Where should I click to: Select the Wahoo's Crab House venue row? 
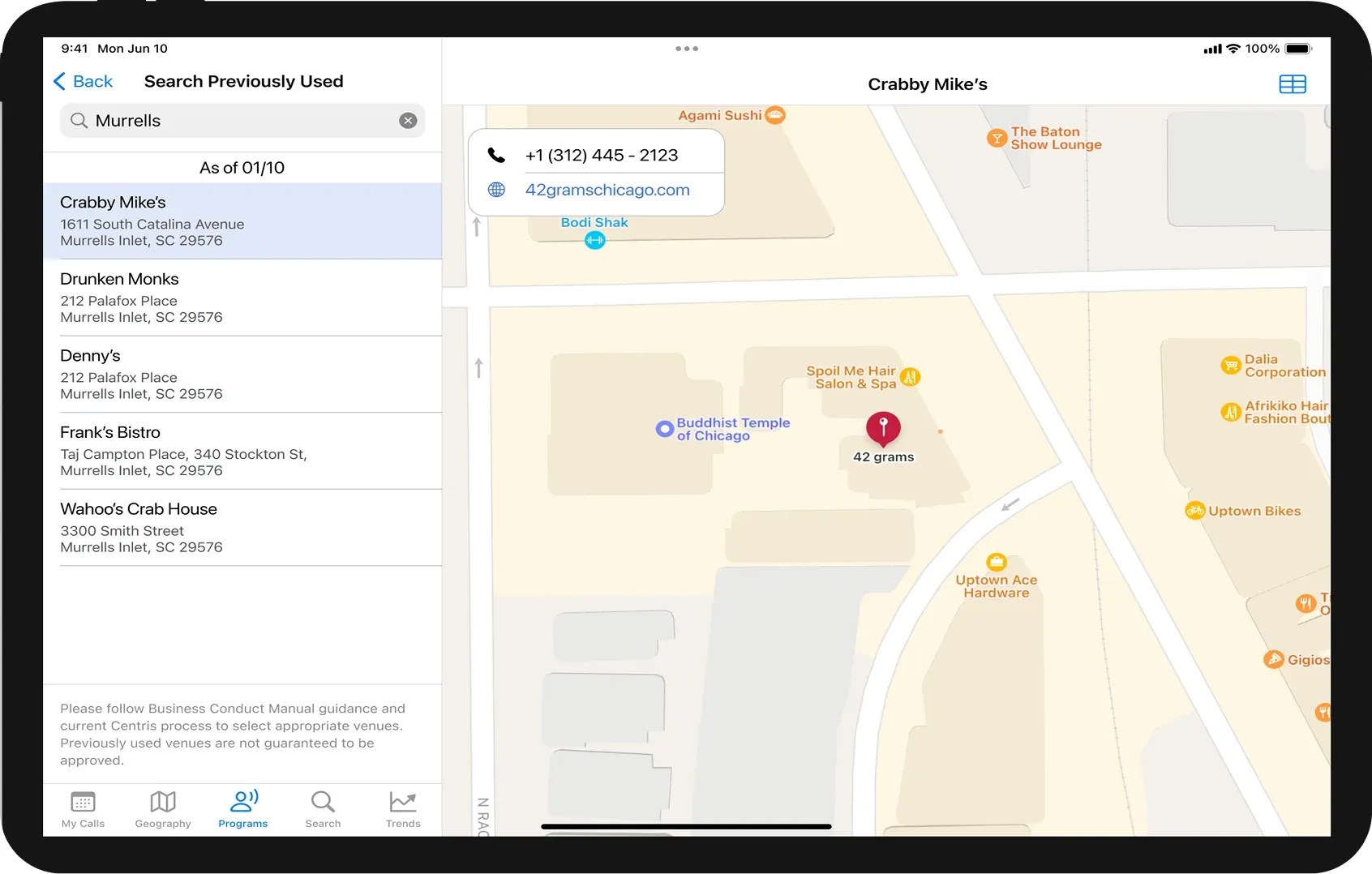click(242, 527)
